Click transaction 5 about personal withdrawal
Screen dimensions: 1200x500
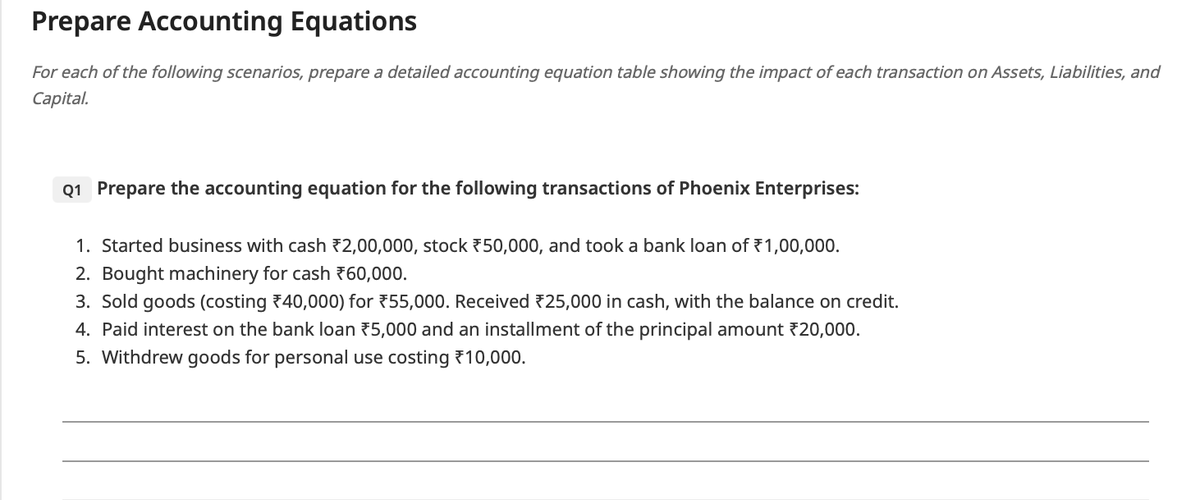[312, 357]
